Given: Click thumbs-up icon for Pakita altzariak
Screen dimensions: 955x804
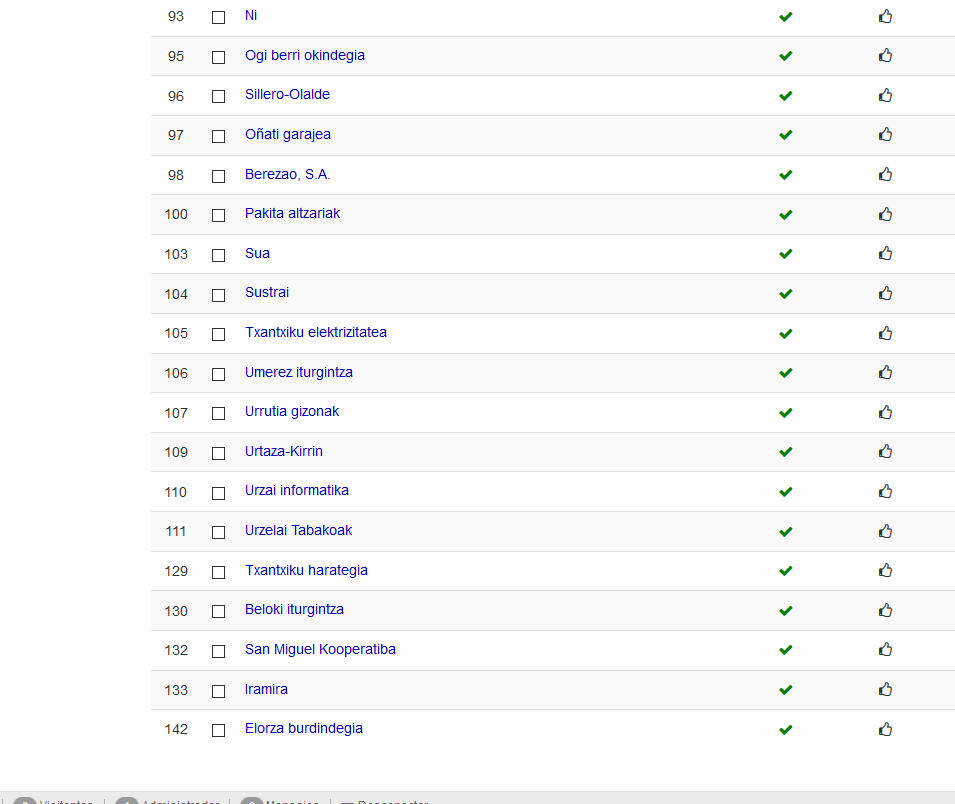Looking at the screenshot, I should coord(886,214).
